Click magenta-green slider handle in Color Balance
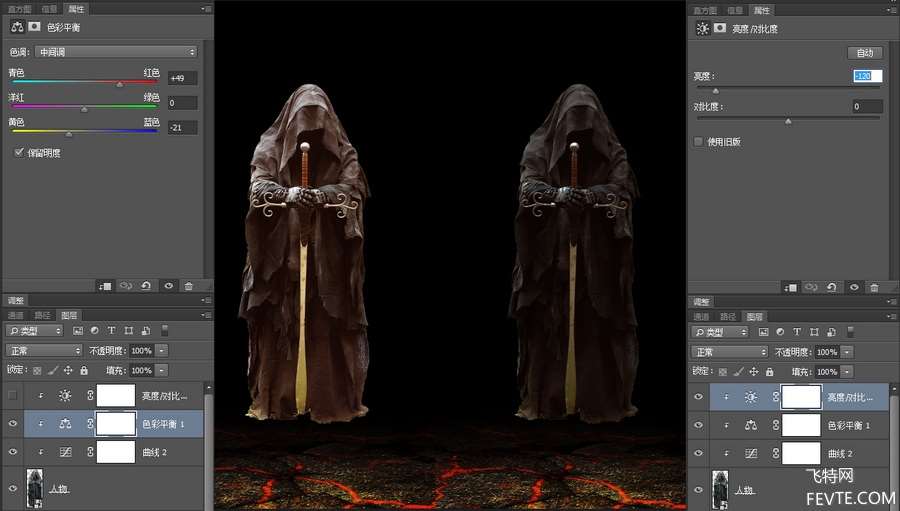The image size is (900, 511). 84,109
